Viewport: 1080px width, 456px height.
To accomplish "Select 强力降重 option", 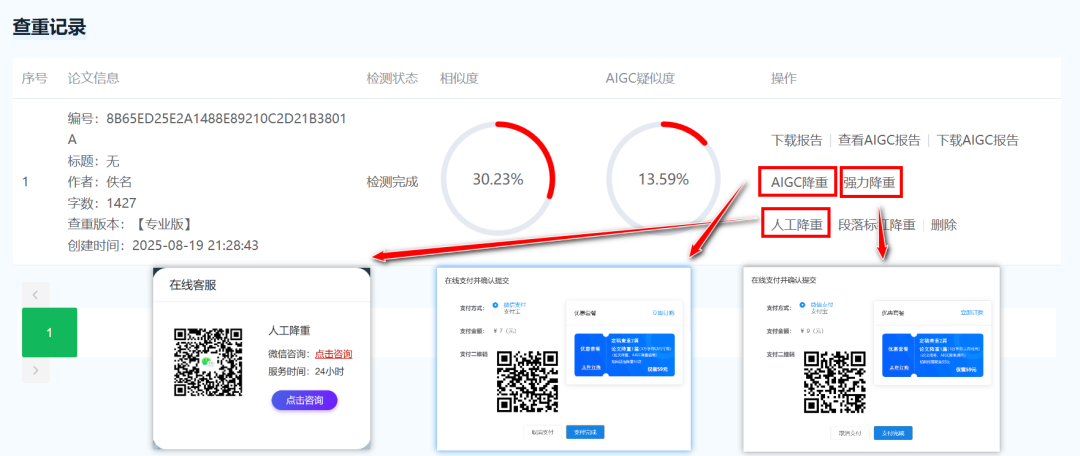I will 870,182.
